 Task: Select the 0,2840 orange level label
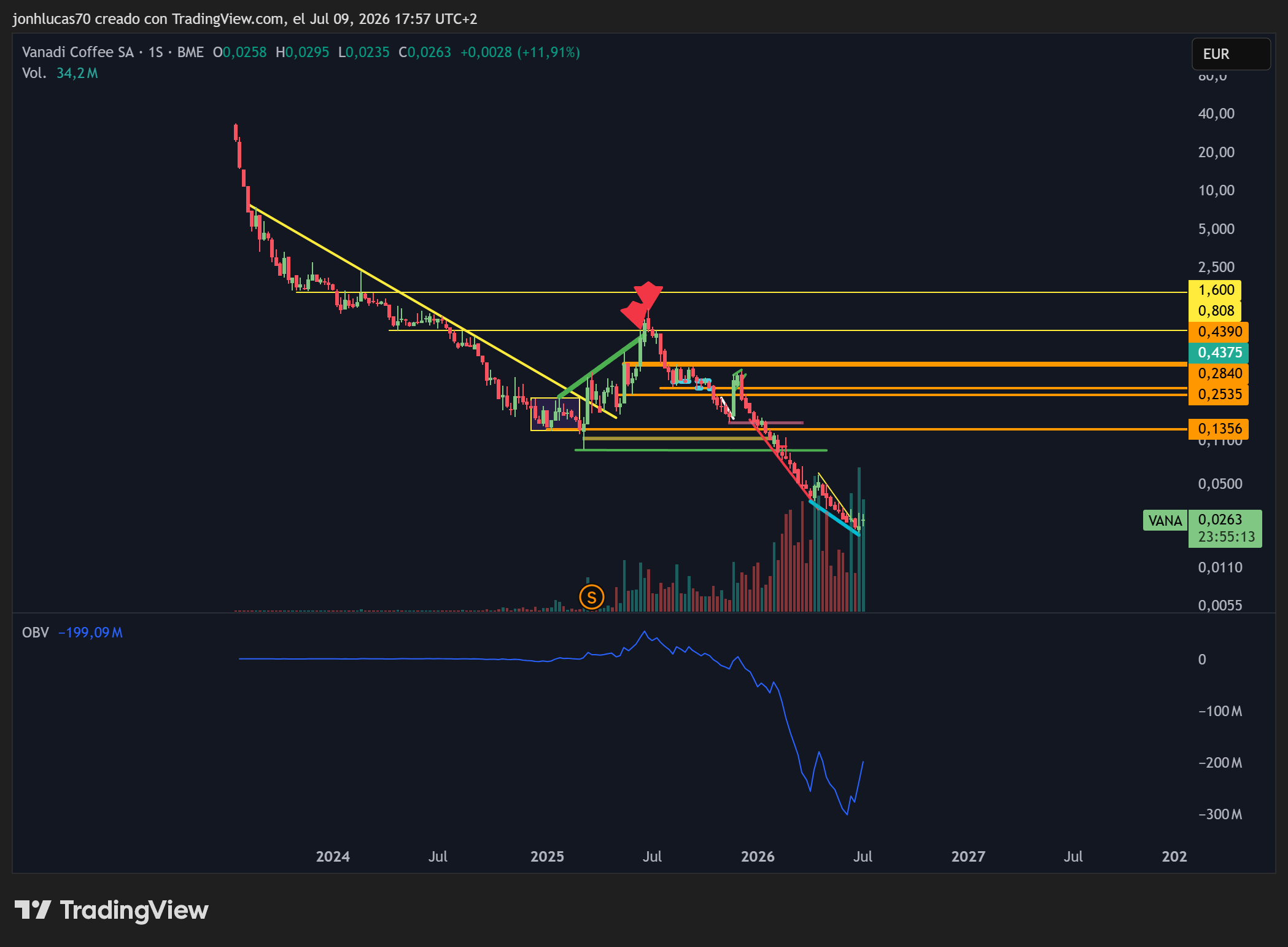(1219, 373)
